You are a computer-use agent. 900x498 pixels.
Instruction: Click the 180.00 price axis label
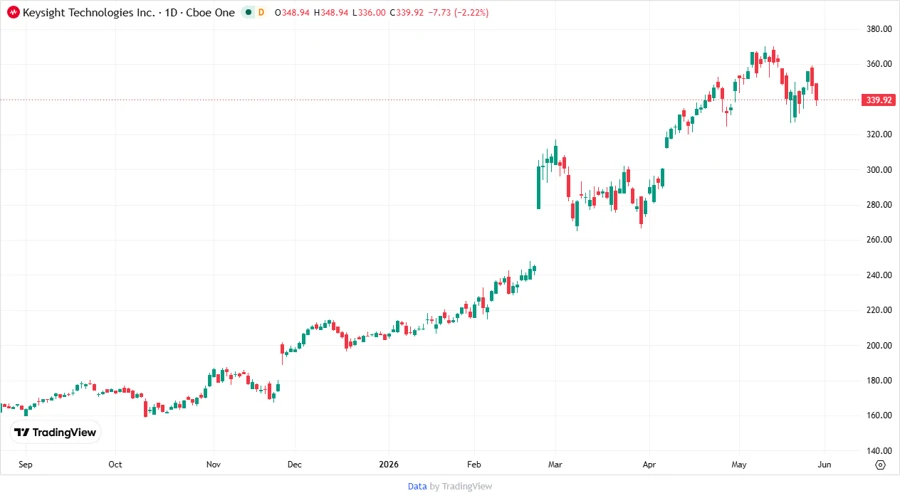(879, 380)
